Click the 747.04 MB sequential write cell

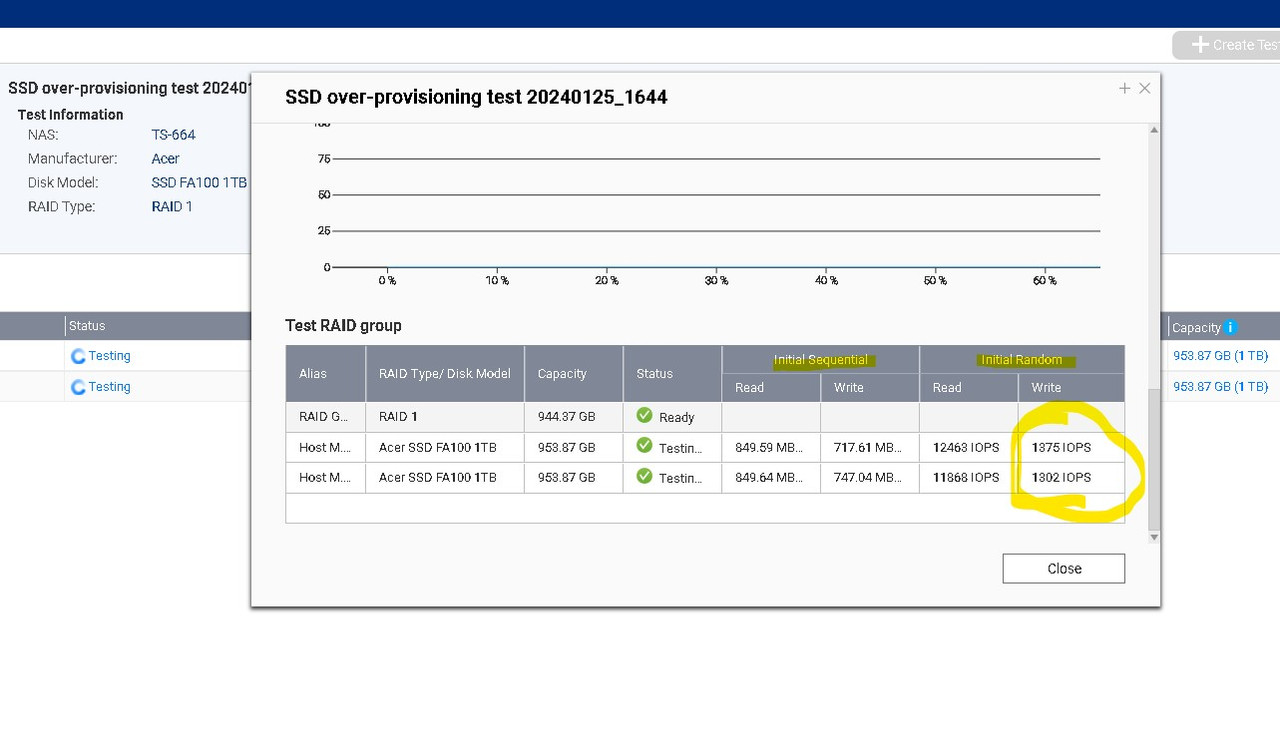[x=870, y=478]
